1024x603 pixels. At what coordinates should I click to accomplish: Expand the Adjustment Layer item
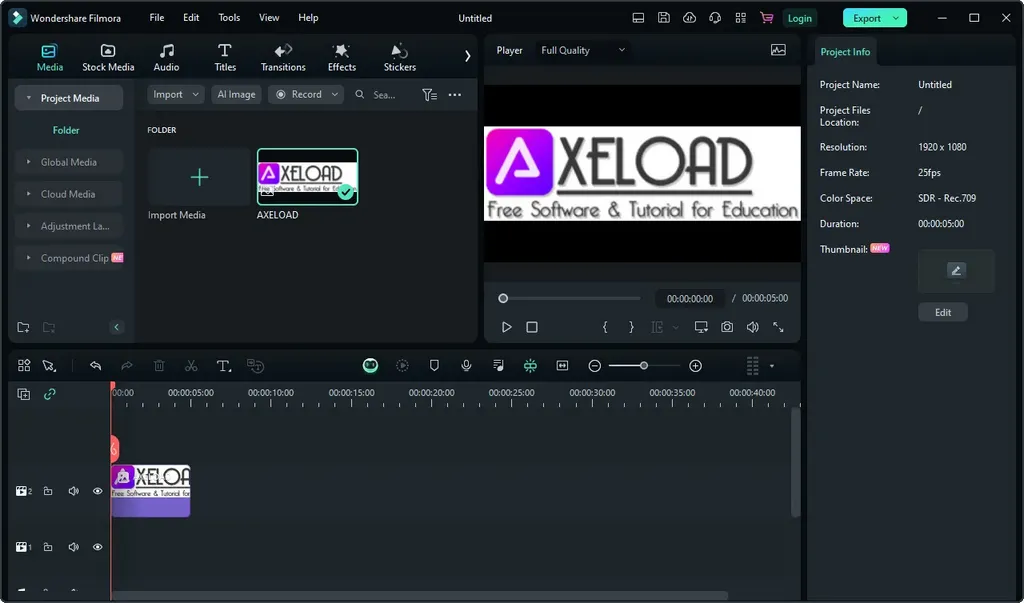pos(29,226)
